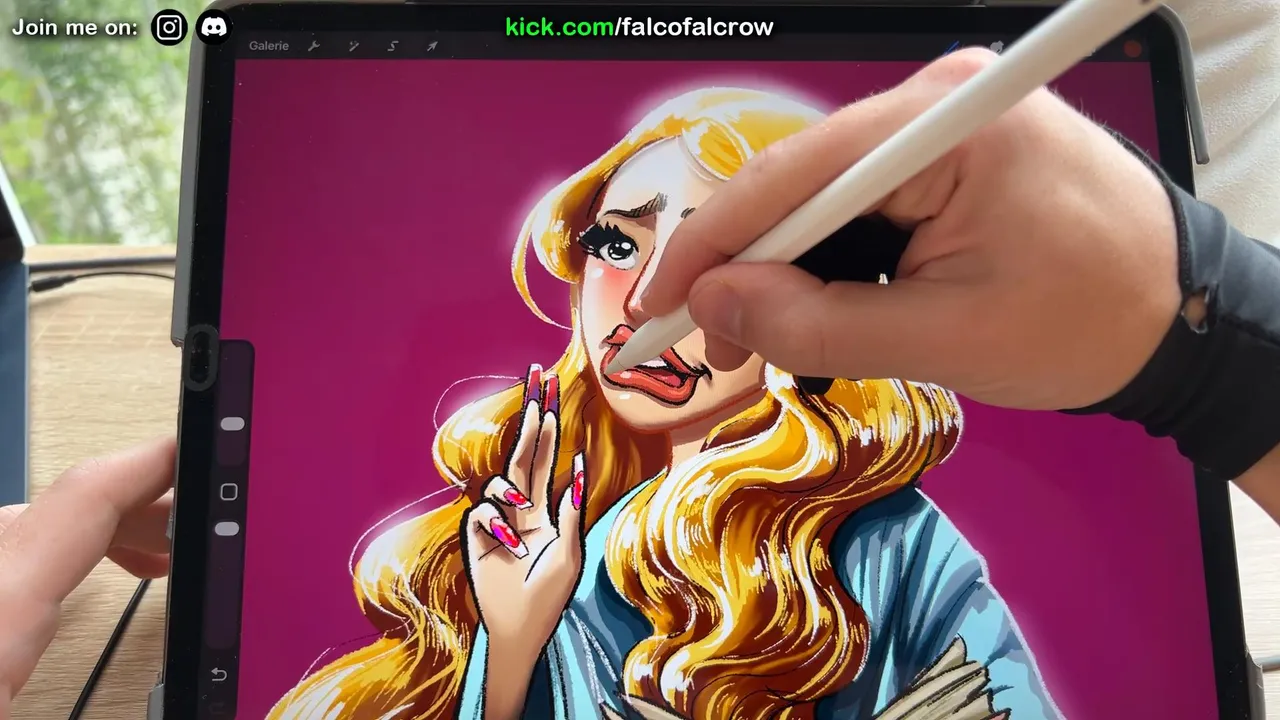Tap the square Modify button on sidebar
This screenshot has width=1280, height=720.
tap(229, 492)
